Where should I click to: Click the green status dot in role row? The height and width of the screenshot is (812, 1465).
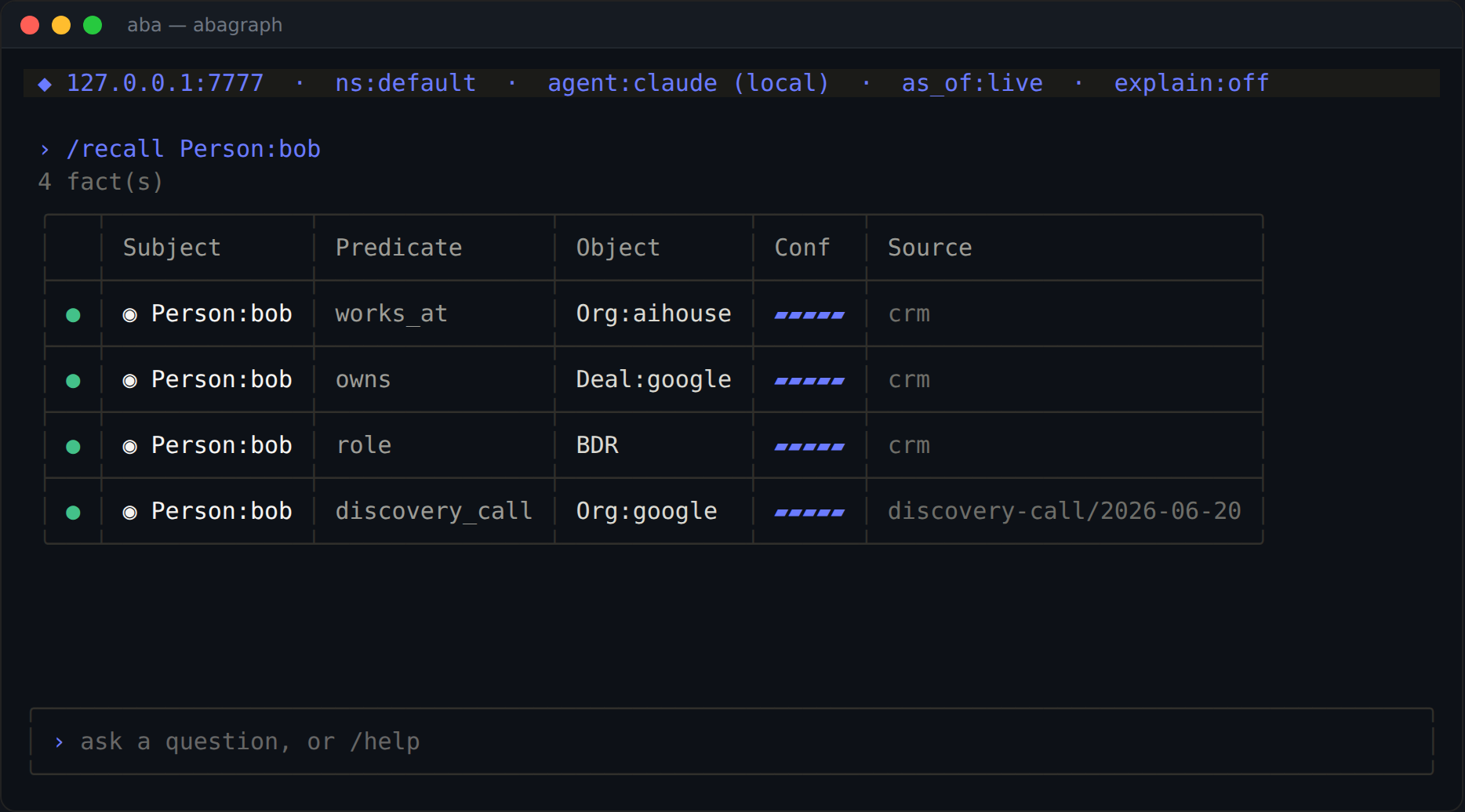(x=73, y=447)
